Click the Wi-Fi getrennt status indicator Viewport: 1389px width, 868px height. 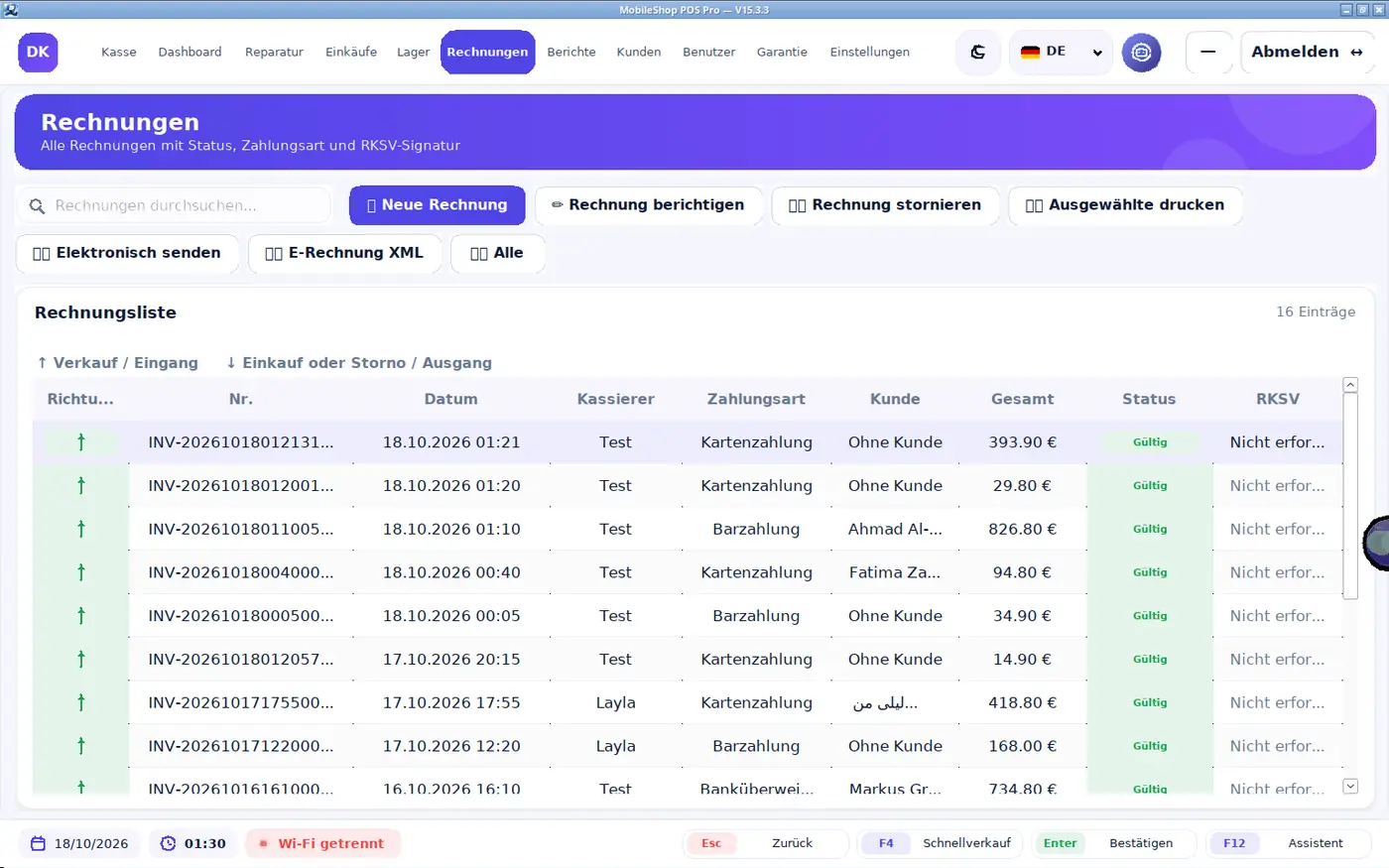[x=322, y=843]
